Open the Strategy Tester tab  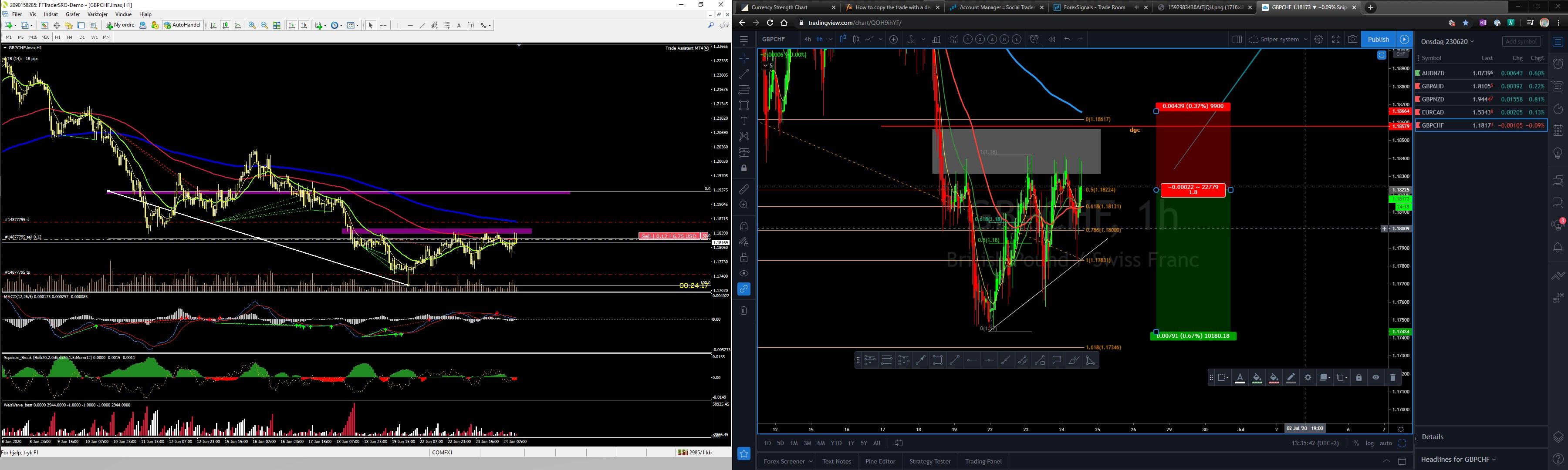point(929,461)
